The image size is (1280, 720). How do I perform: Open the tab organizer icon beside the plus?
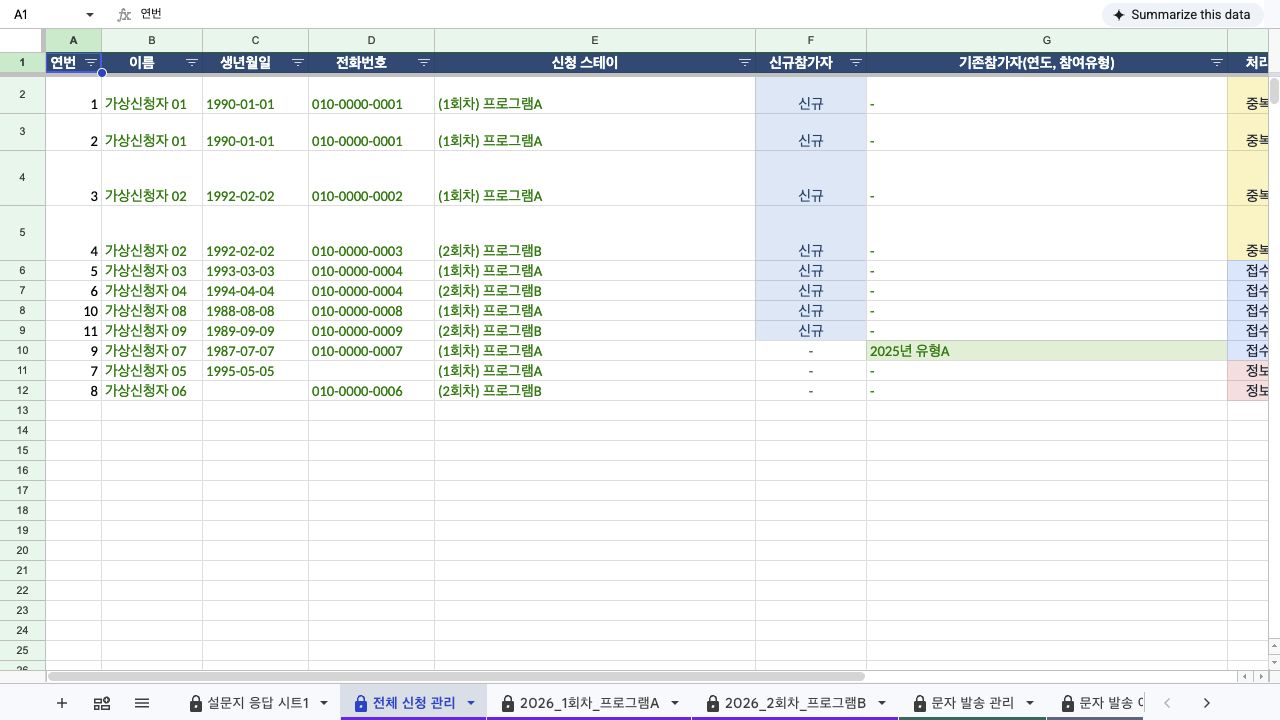pos(102,703)
